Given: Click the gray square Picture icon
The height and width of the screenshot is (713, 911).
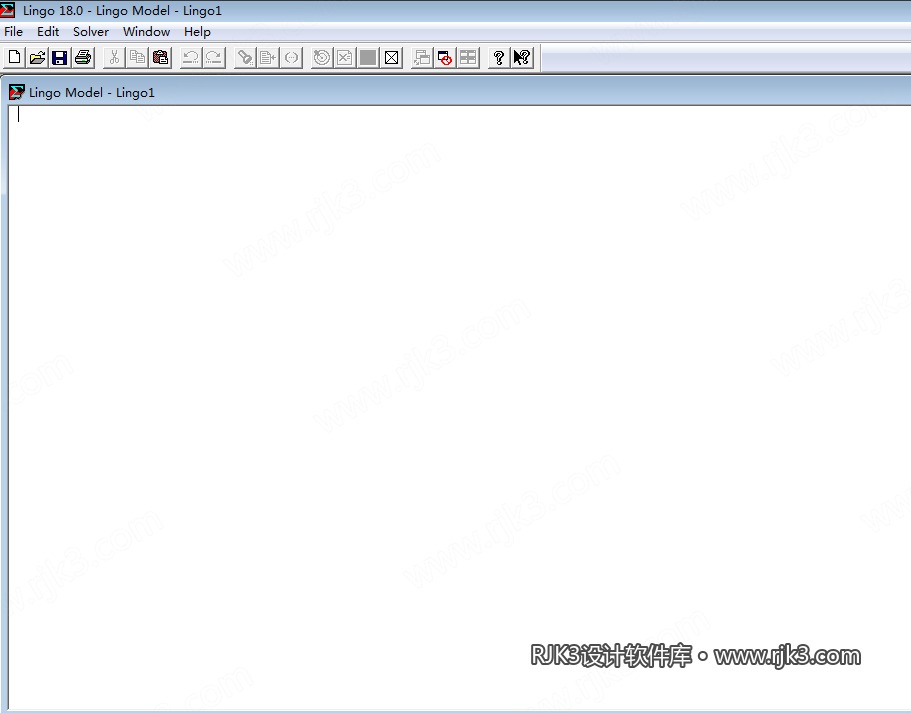Looking at the screenshot, I should click(368, 58).
